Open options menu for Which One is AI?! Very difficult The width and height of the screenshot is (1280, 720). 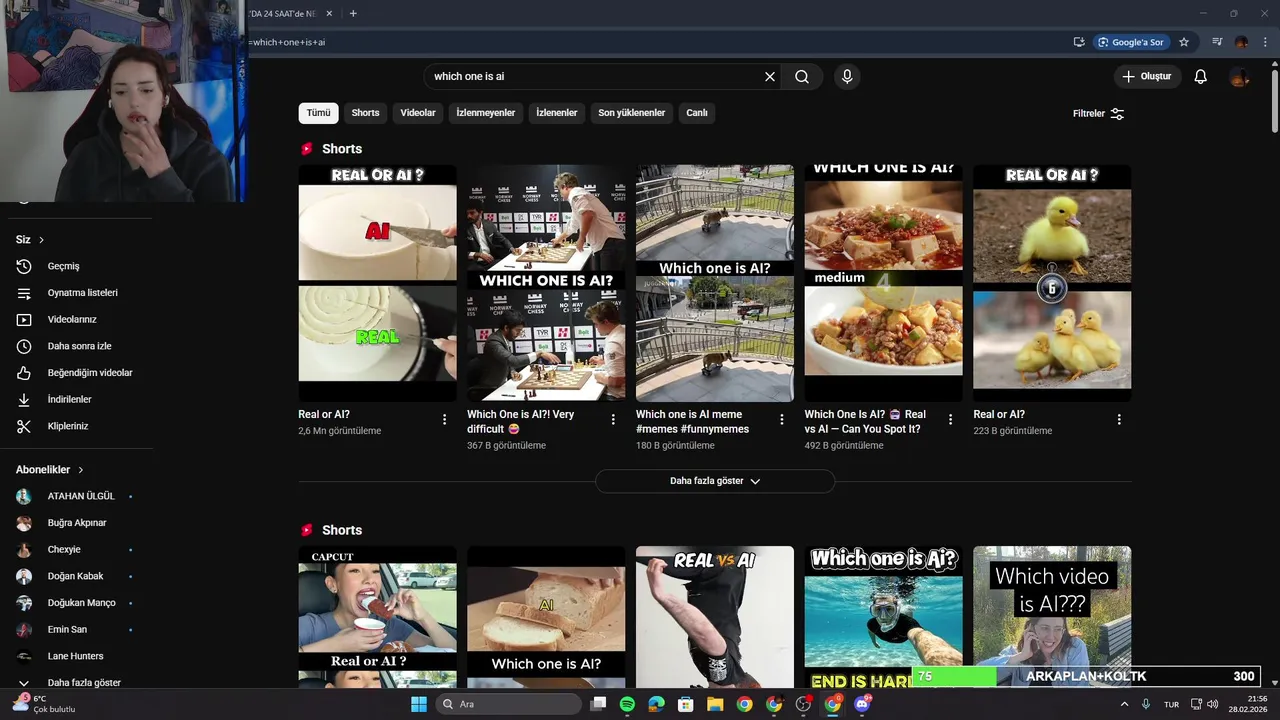[x=613, y=420]
